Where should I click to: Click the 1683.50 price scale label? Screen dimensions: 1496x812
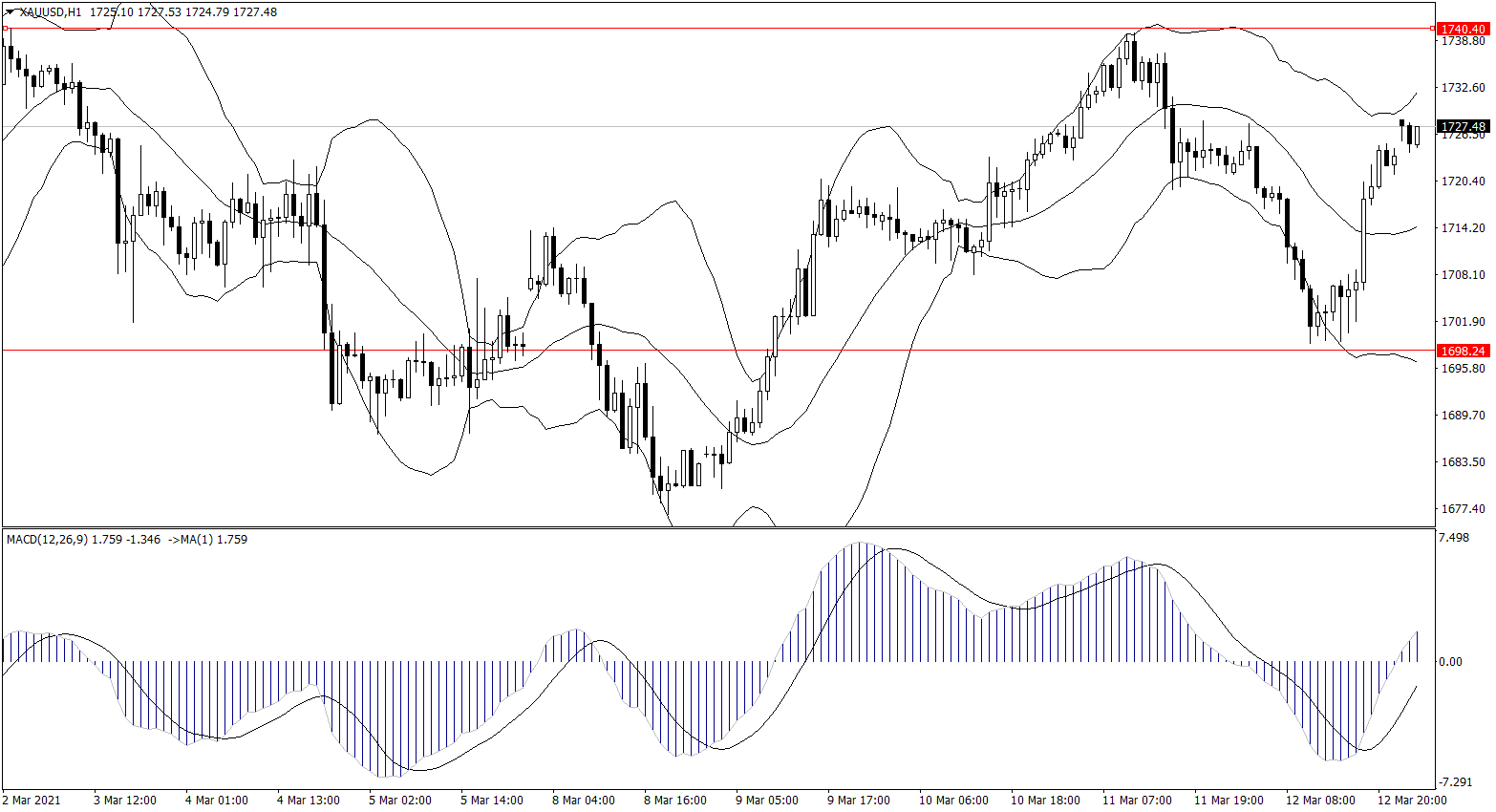coord(1463,462)
